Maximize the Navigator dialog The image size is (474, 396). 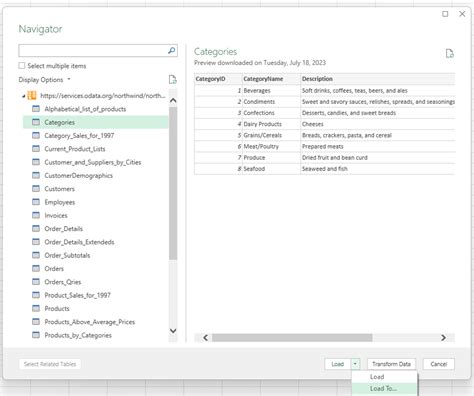click(x=445, y=14)
